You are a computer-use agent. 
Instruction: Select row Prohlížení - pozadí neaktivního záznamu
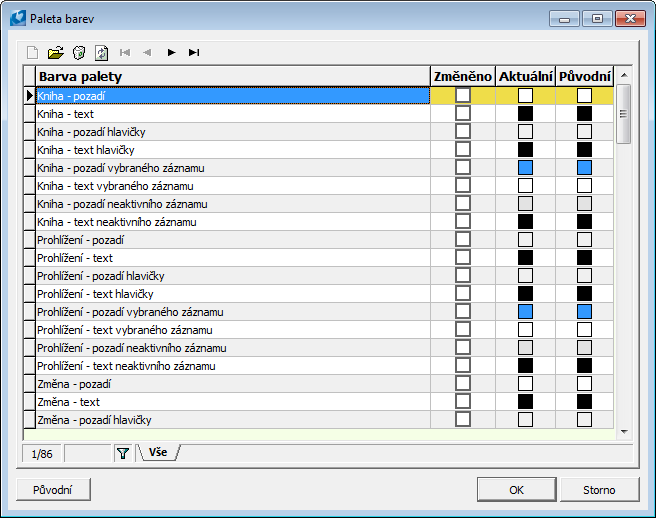(233, 348)
